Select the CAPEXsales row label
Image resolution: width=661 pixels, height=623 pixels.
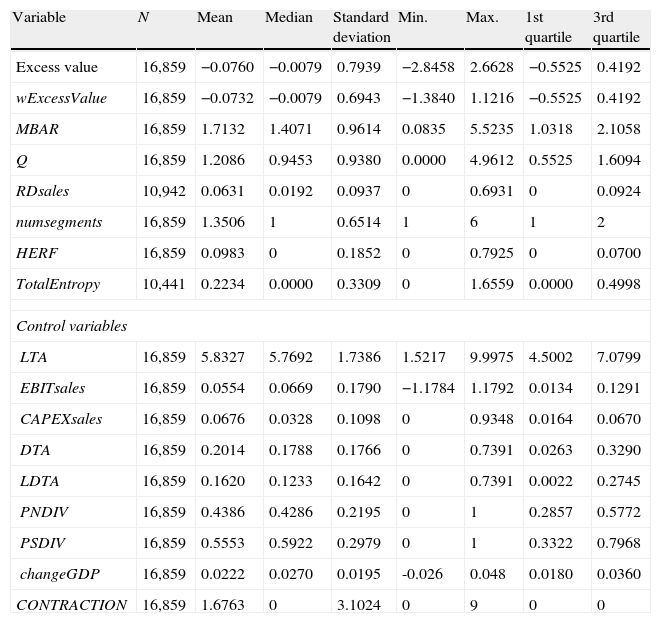click(x=61, y=419)
